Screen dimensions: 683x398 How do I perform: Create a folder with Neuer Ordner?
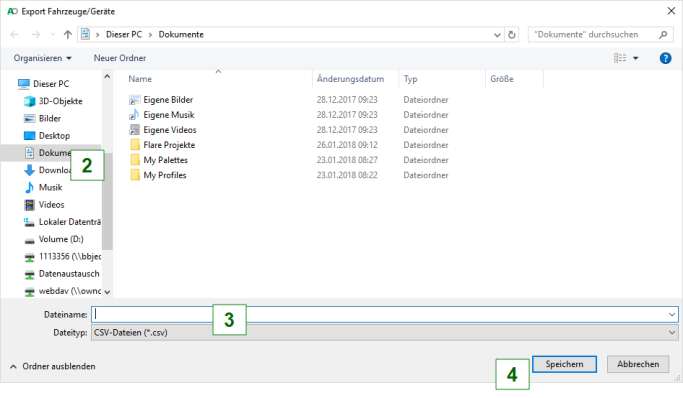click(x=120, y=58)
